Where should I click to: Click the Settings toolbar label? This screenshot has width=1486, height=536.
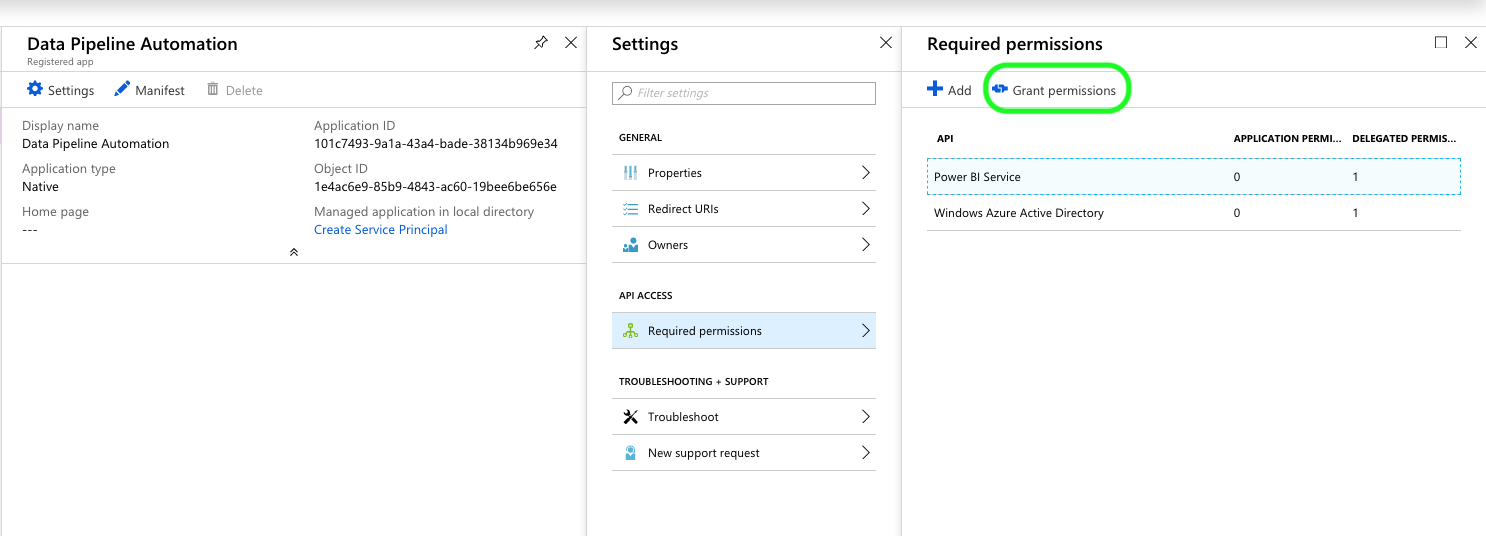(x=71, y=90)
